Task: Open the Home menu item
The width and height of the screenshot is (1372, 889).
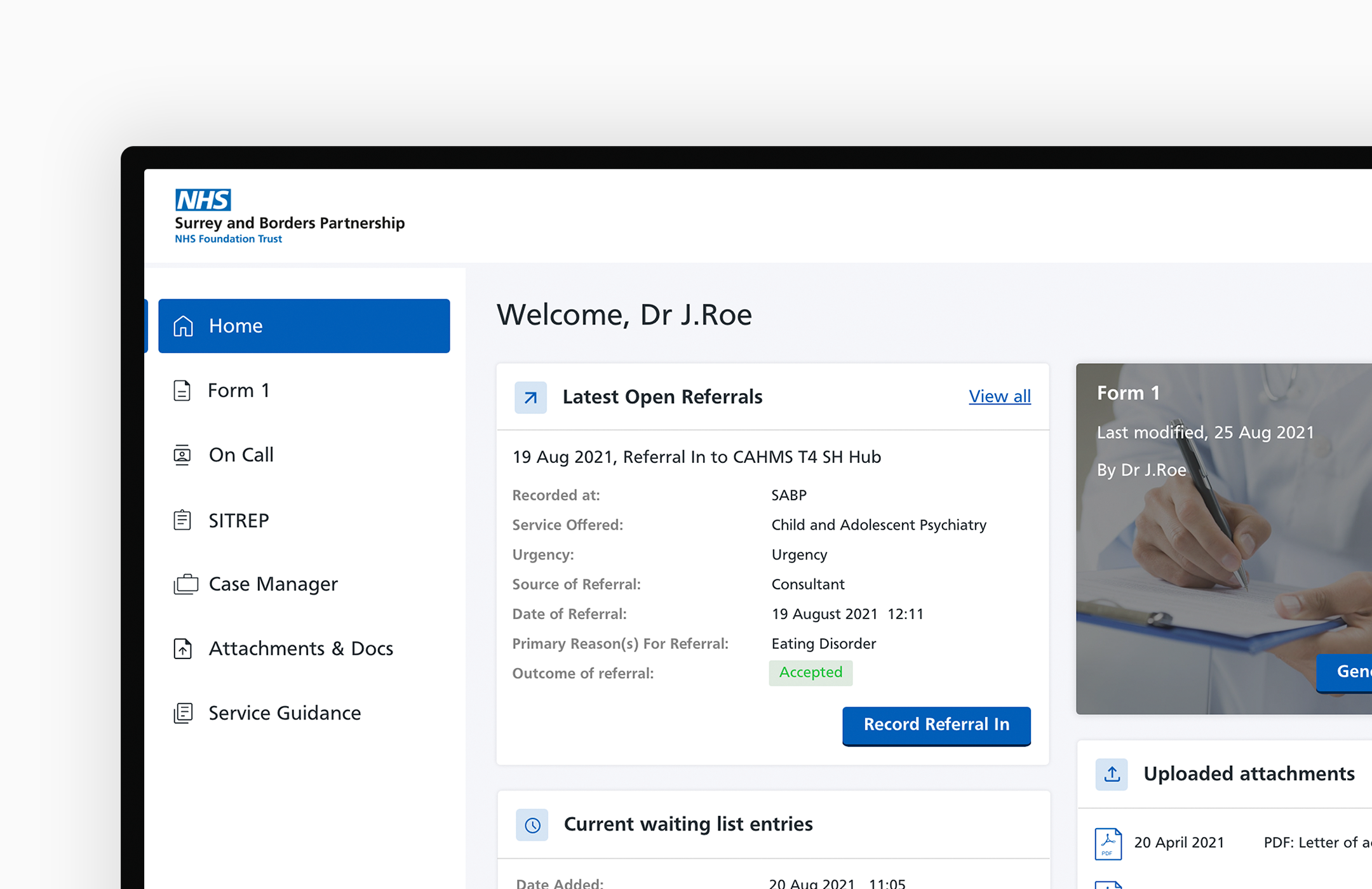Action: [x=304, y=326]
